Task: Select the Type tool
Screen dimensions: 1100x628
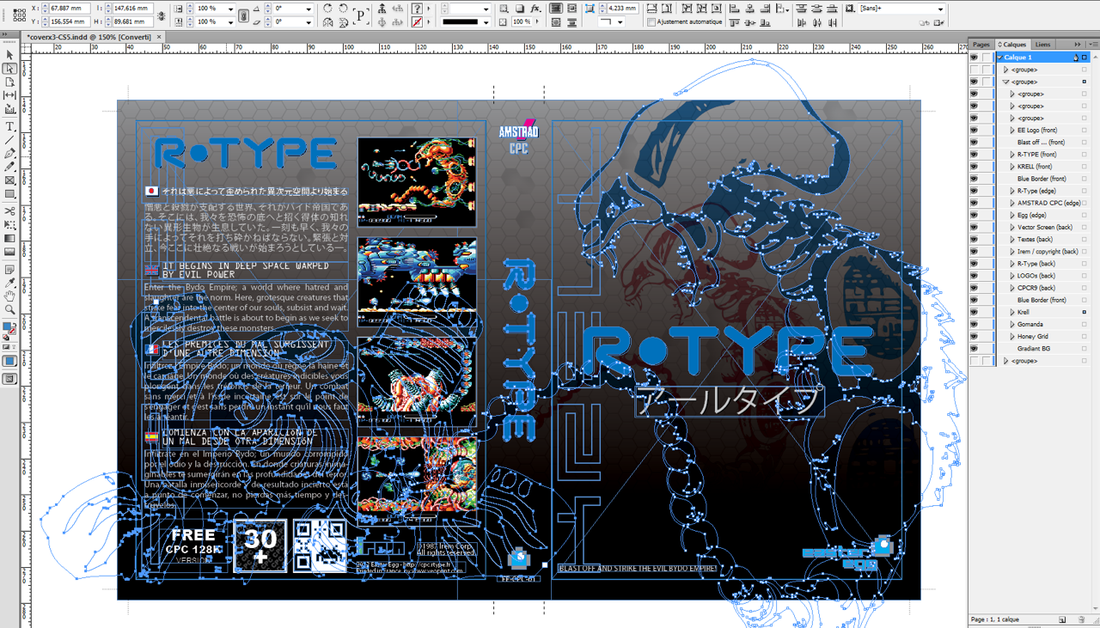Action: [10, 126]
